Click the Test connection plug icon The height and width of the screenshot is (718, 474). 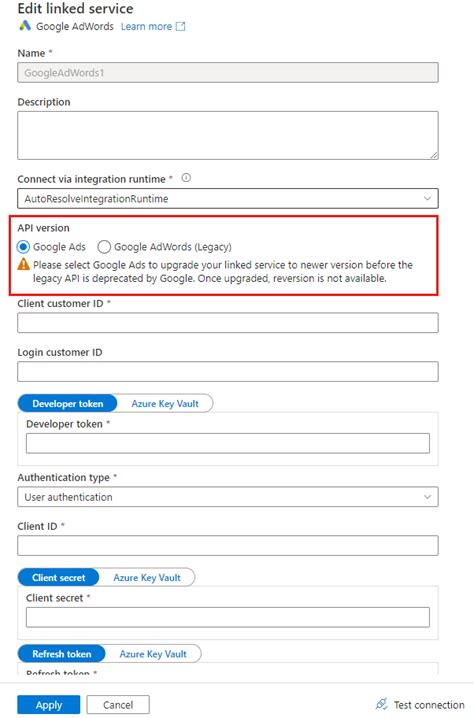(381, 704)
